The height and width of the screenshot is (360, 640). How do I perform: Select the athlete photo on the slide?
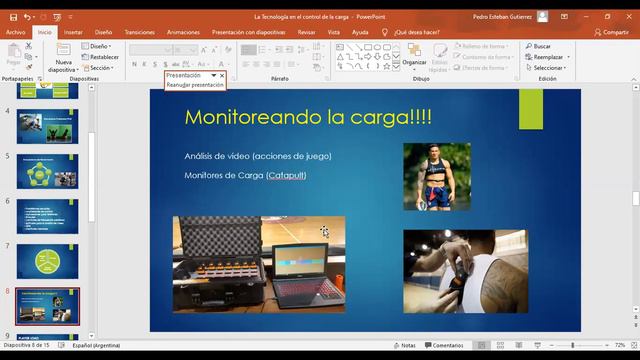point(437,177)
